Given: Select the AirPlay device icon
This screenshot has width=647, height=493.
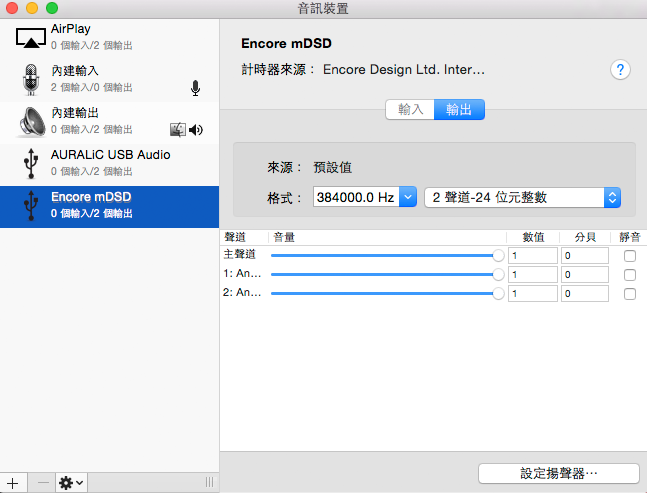Looking at the screenshot, I should 31,38.
